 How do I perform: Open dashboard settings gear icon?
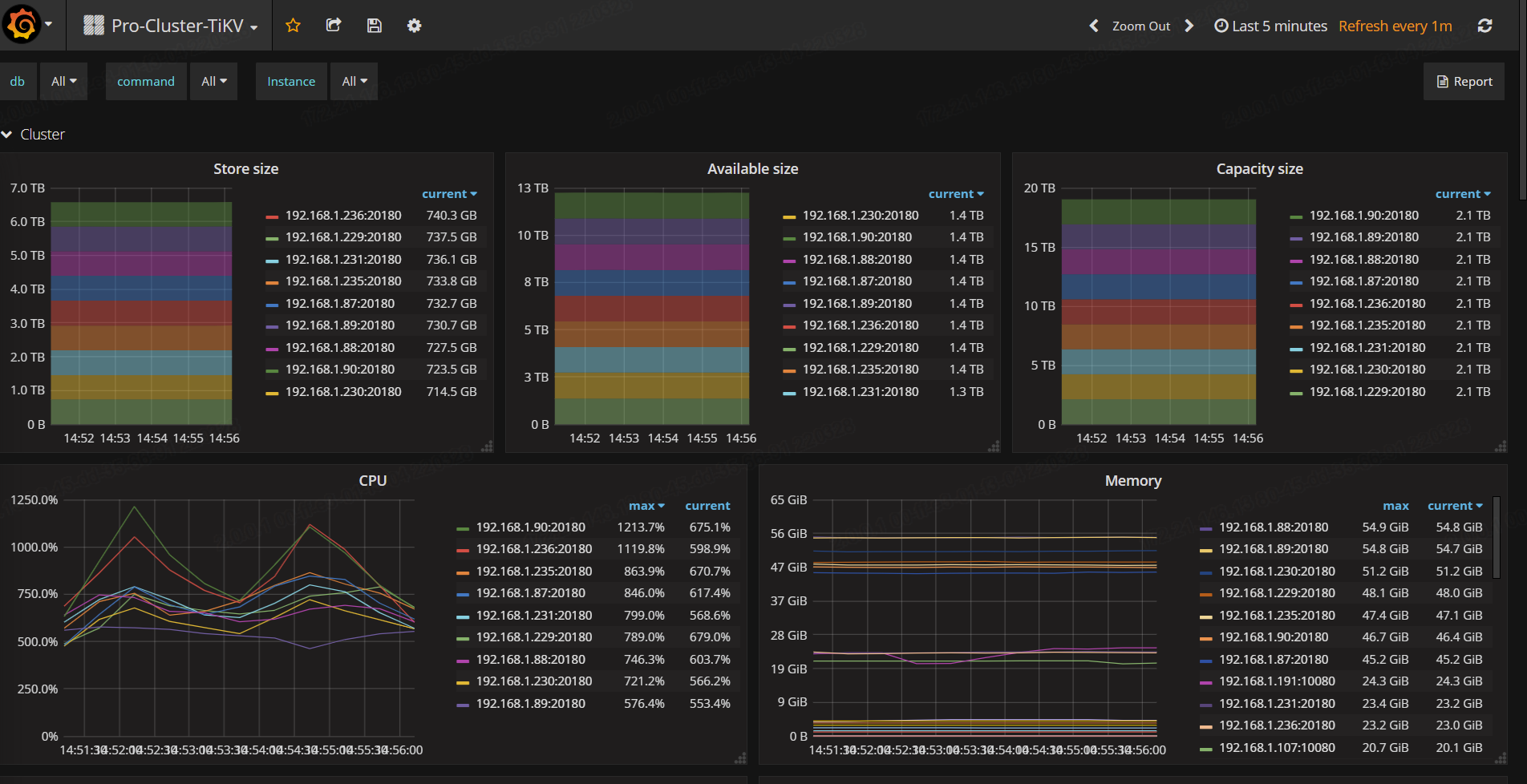[414, 26]
